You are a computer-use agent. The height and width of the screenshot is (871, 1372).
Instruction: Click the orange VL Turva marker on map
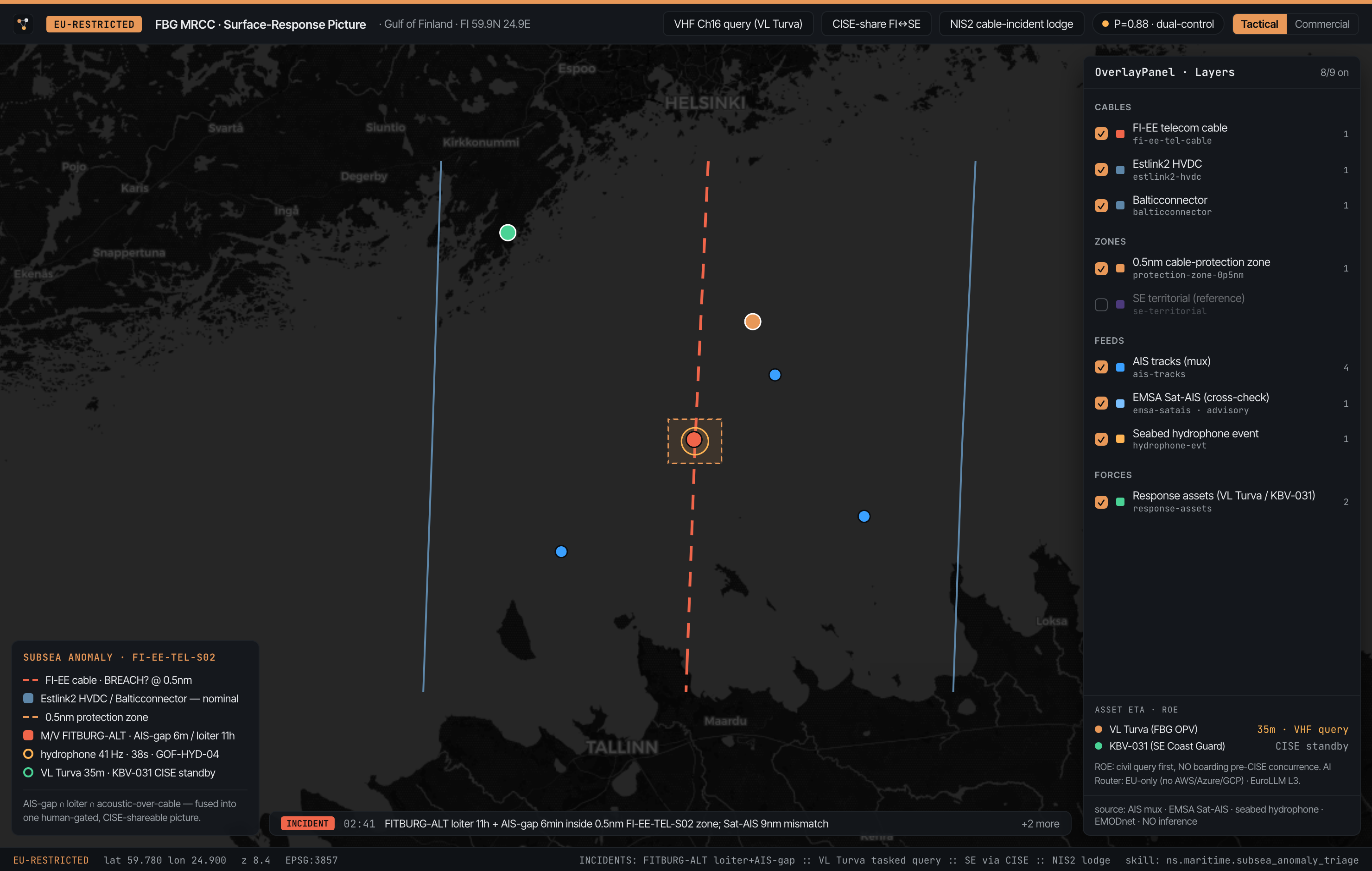(x=753, y=321)
